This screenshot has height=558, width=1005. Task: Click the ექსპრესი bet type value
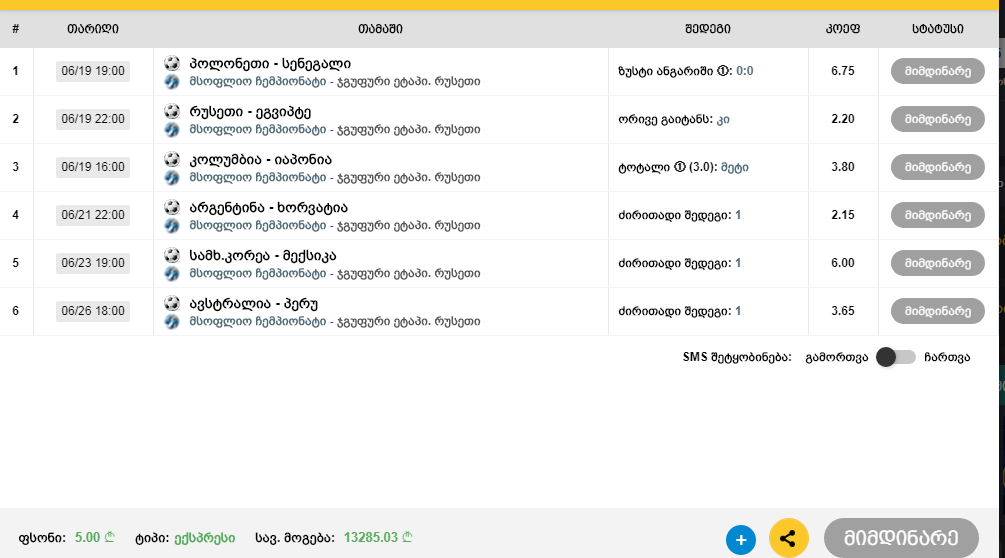(204, 538)
